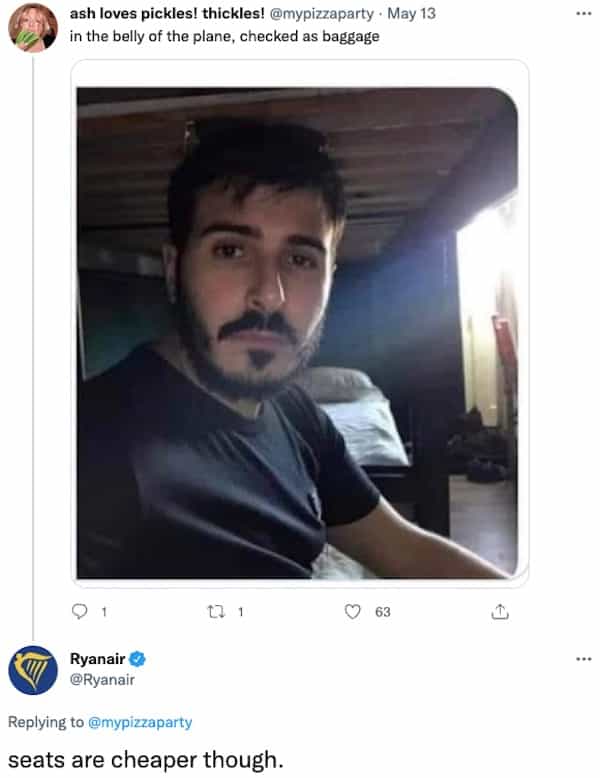Open the three-dot menu on ash's tweet

click(584, 13)
